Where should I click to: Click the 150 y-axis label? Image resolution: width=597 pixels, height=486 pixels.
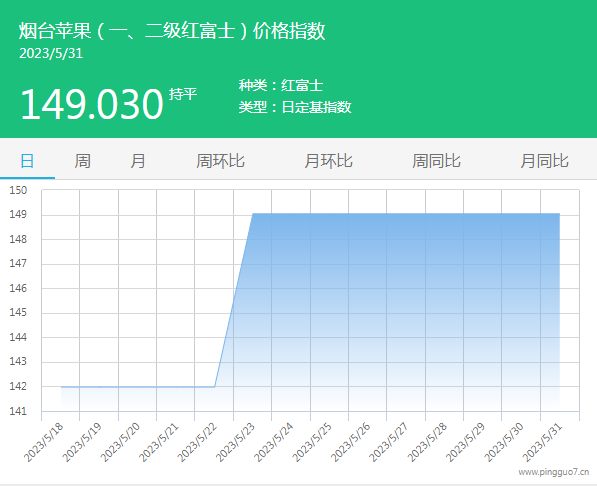click(18, 190)
